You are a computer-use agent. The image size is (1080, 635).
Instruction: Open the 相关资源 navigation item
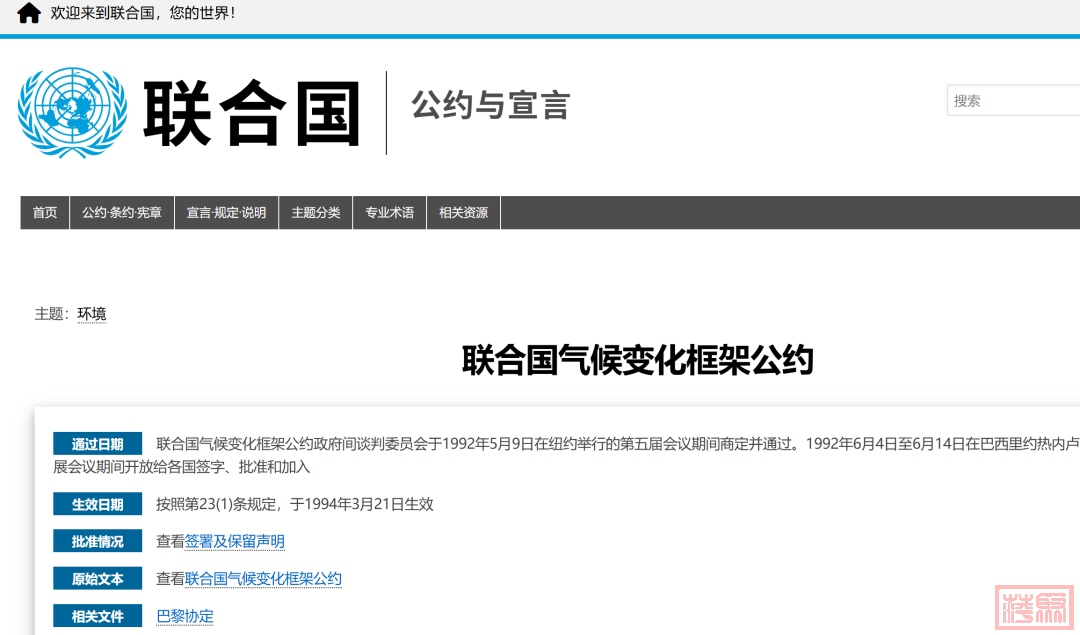(x=464, y=213)
